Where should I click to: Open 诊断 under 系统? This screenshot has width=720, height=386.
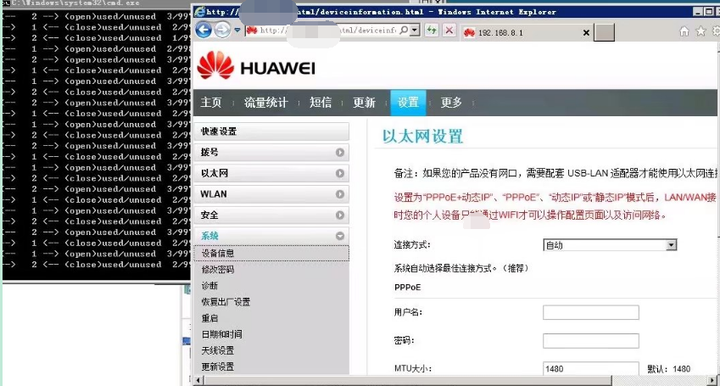pyautogui.click(x=209, y=285)
